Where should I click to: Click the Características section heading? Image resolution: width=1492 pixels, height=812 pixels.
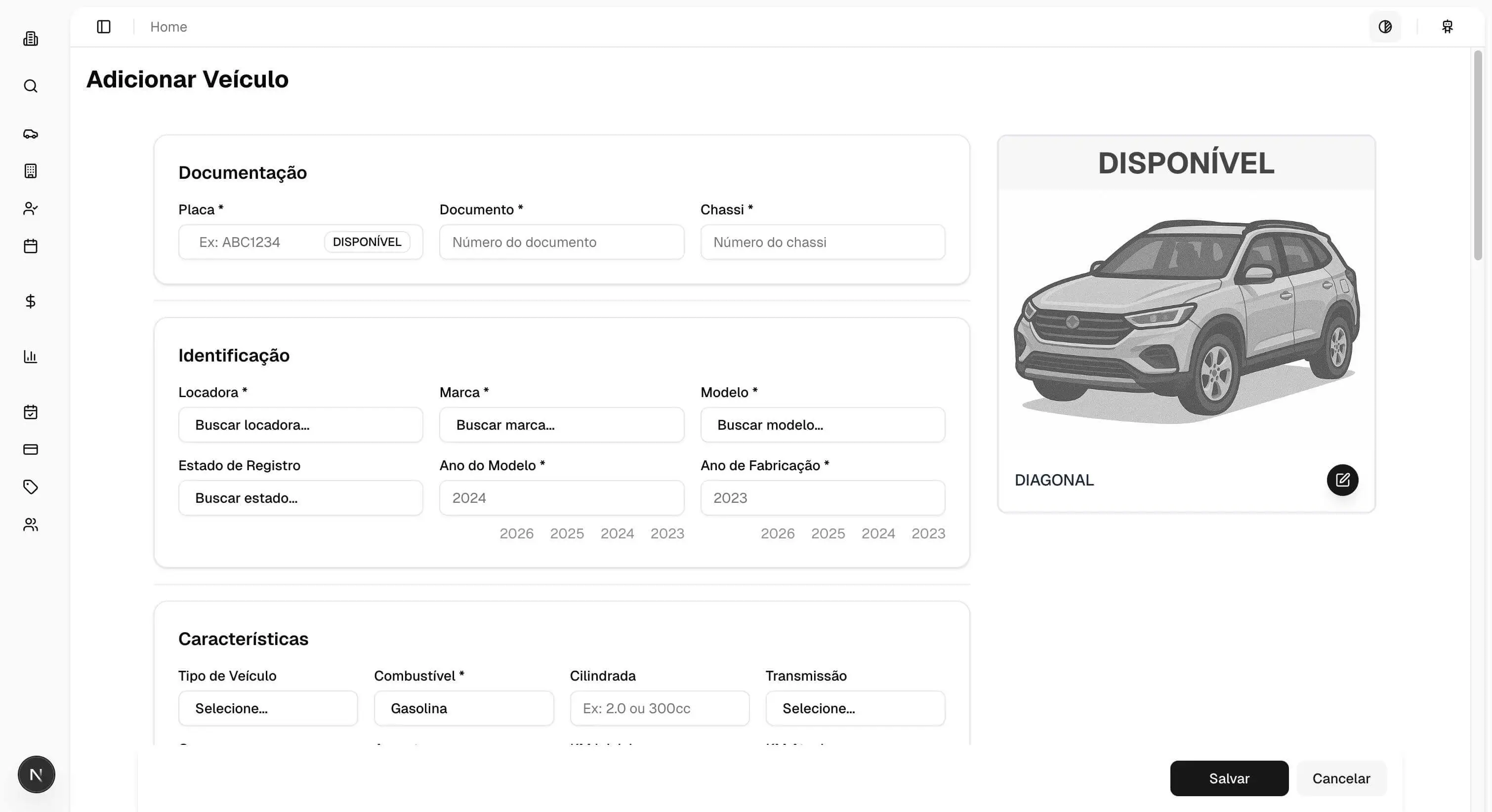243,639
